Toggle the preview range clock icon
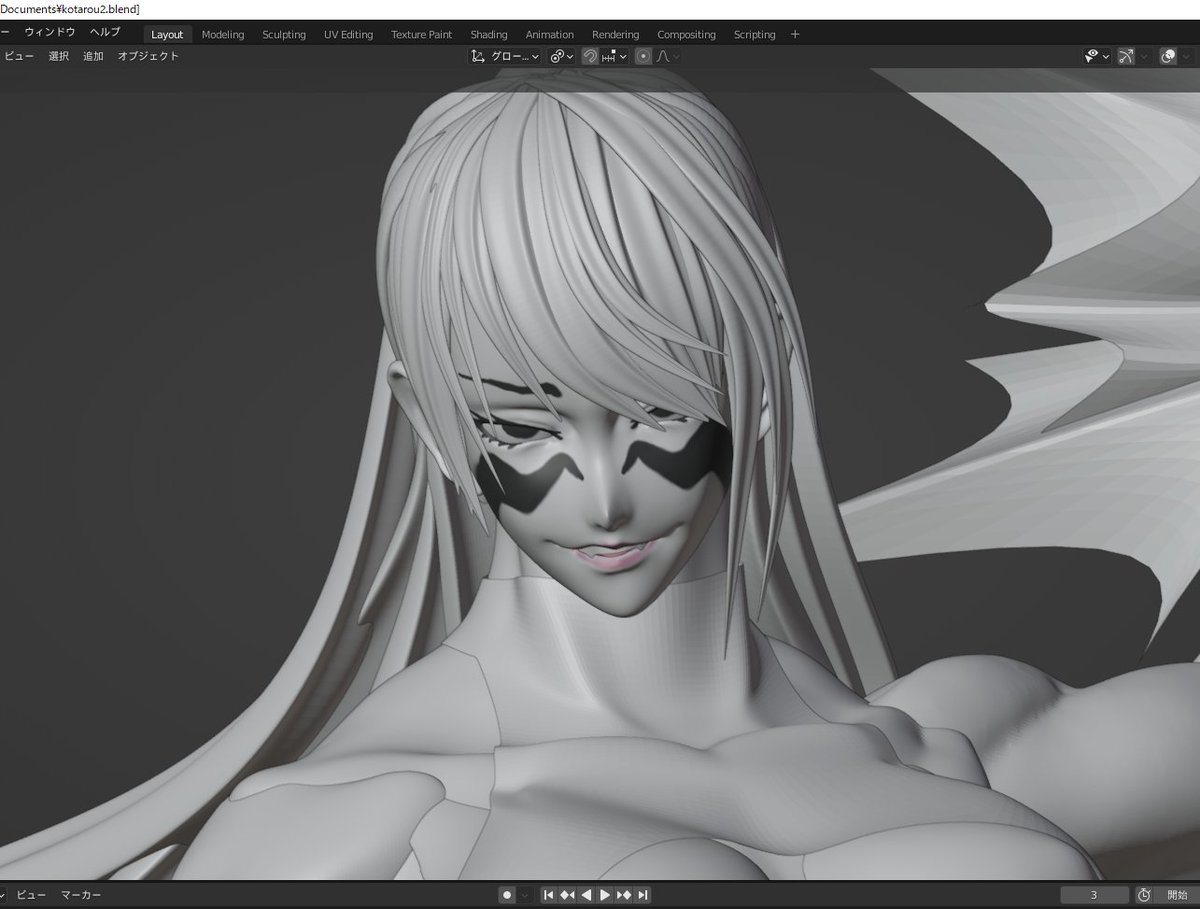 (1144, 895)
